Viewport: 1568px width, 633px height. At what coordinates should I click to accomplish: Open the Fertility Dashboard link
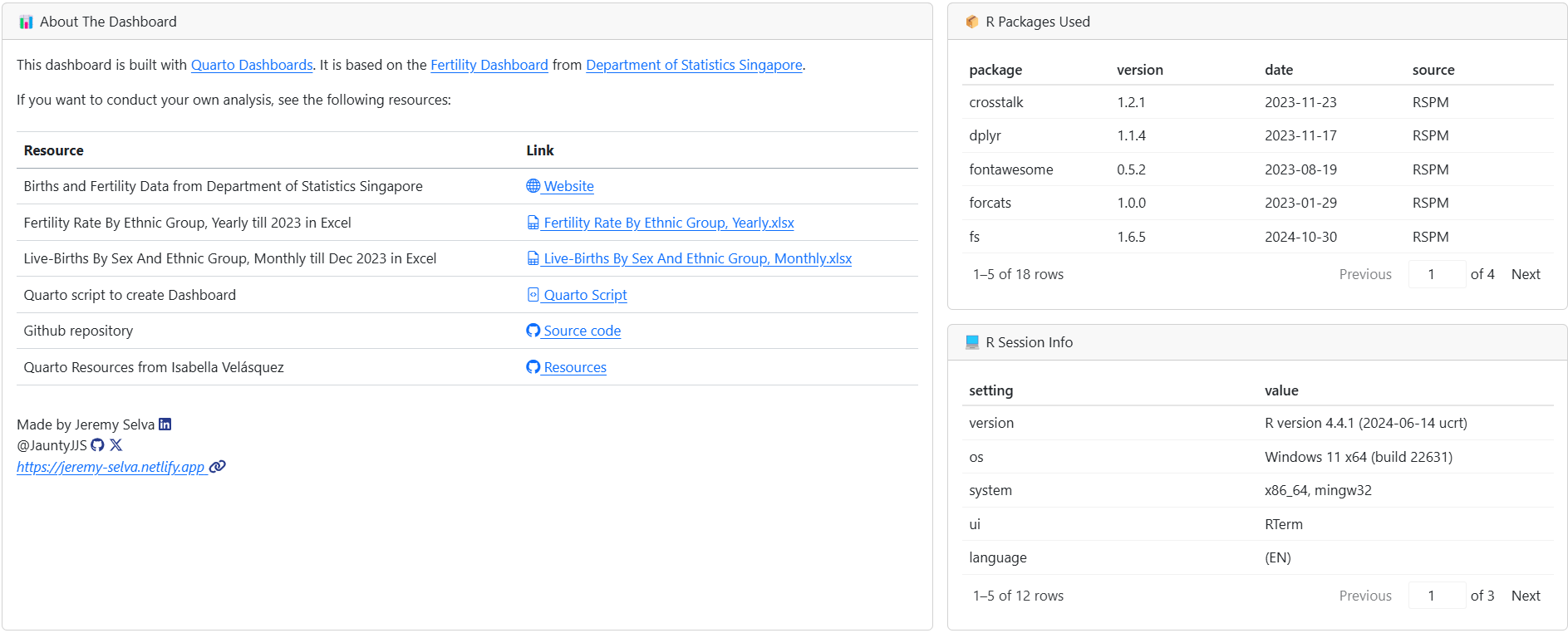489,65
